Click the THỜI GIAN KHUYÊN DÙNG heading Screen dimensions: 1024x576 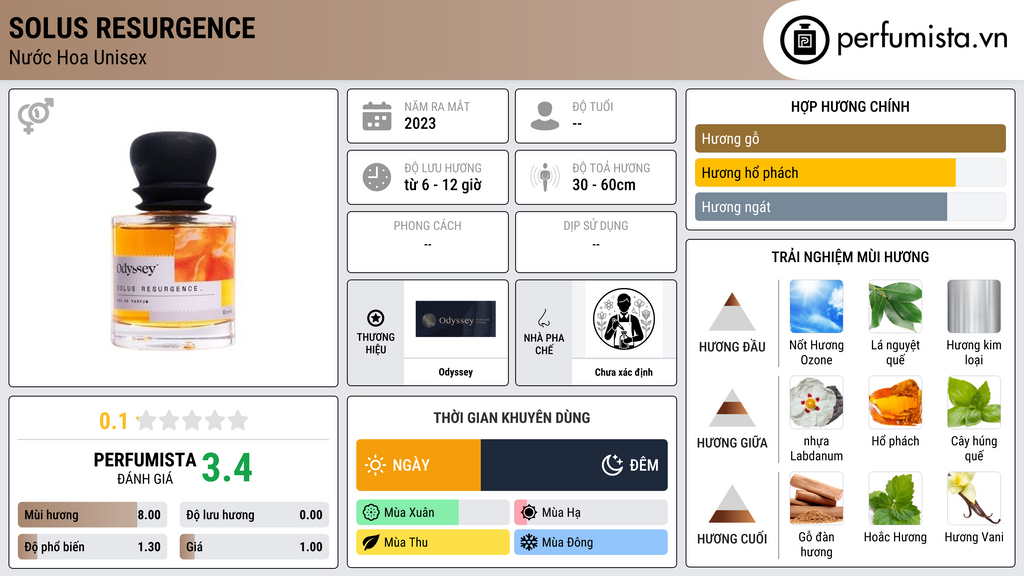click(x=512, y=417)
